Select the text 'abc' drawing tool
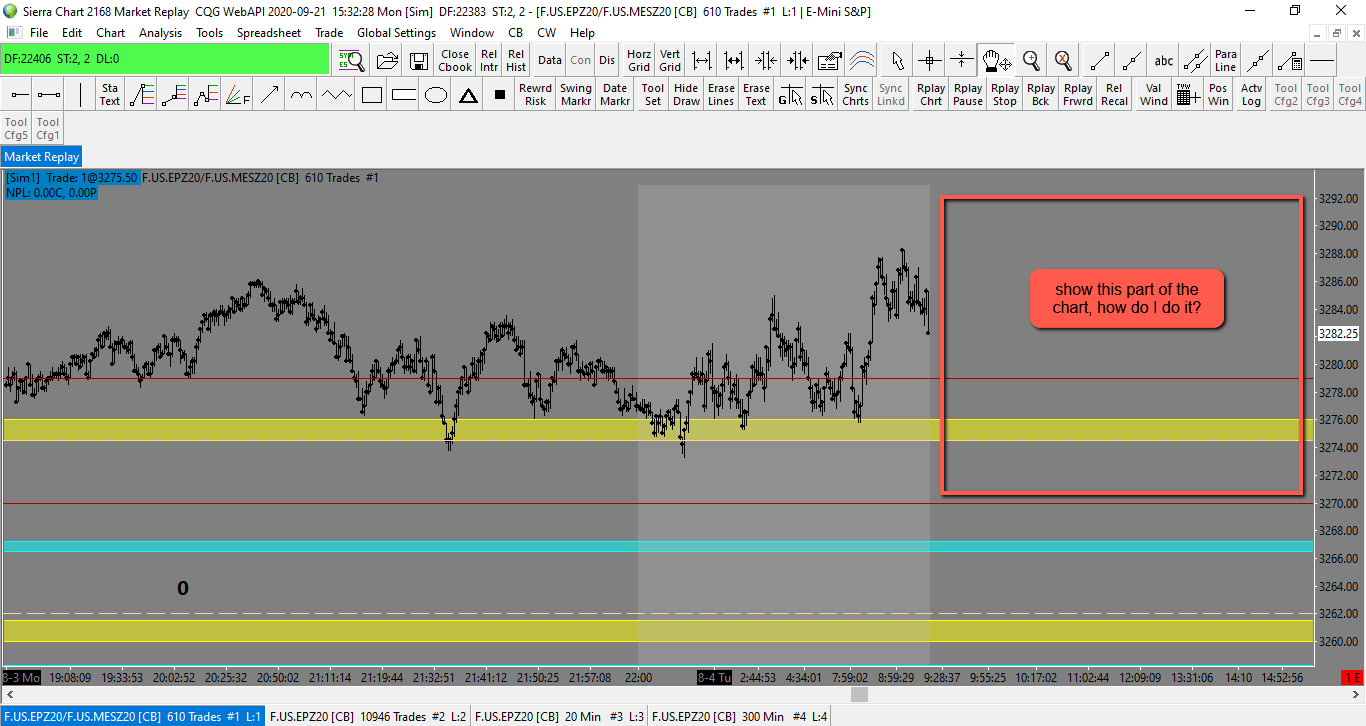 coord(1164,60)
